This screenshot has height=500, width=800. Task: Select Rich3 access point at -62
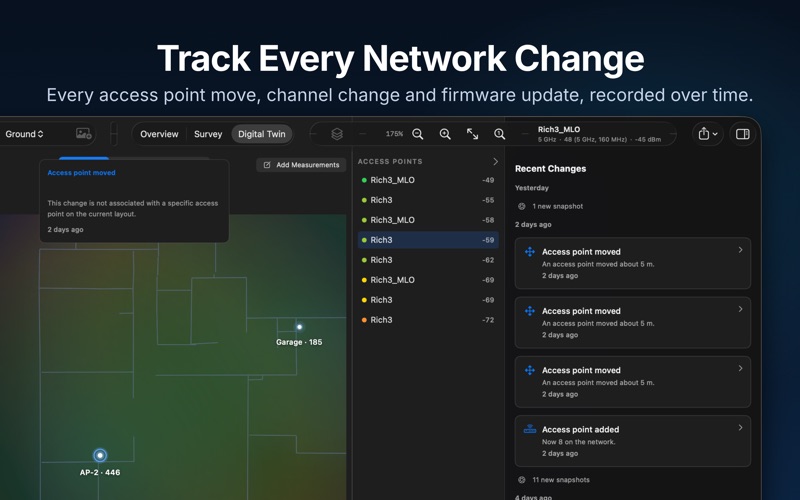(428, 260)
